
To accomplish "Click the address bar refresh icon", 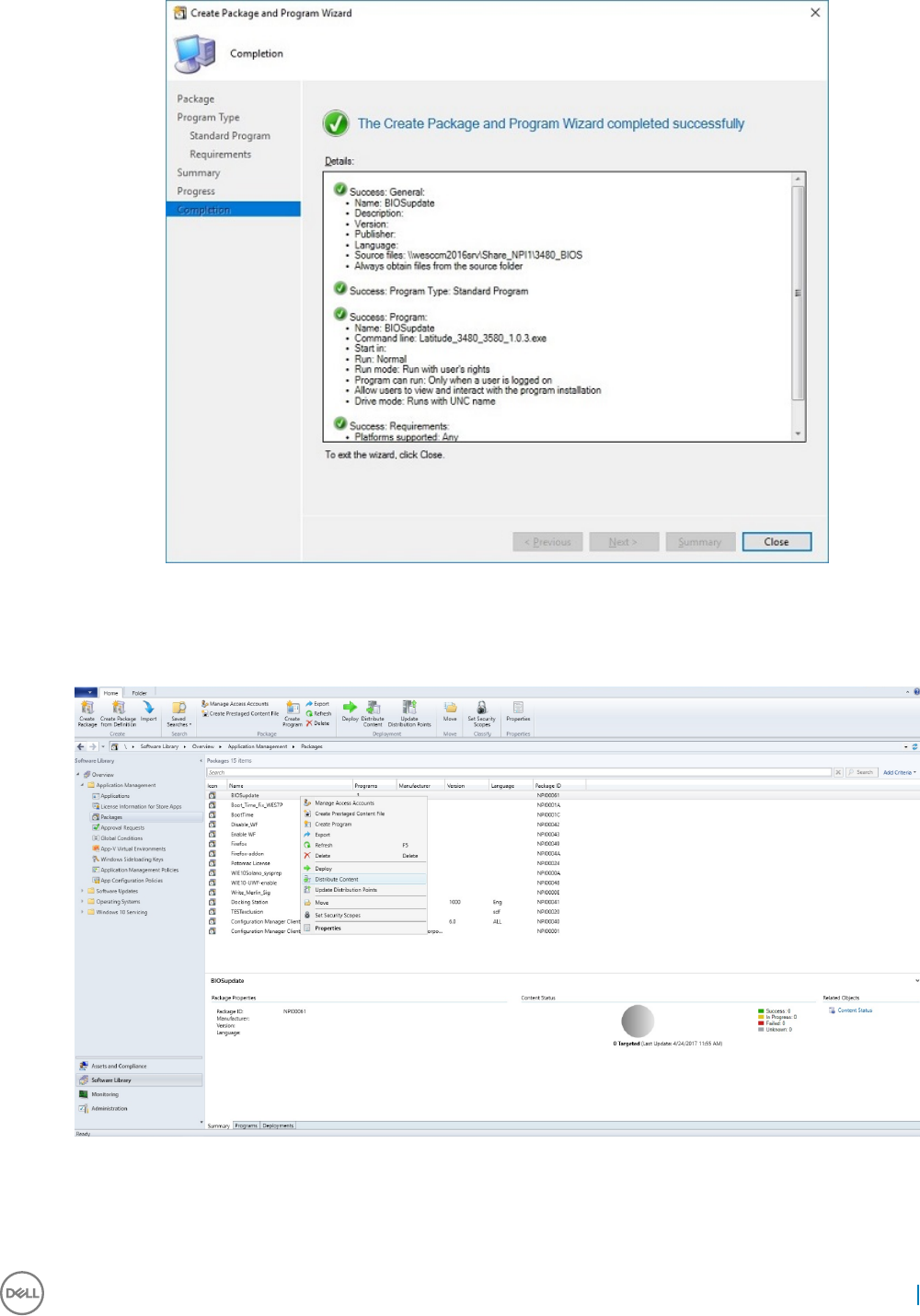I will click(914, 746).
